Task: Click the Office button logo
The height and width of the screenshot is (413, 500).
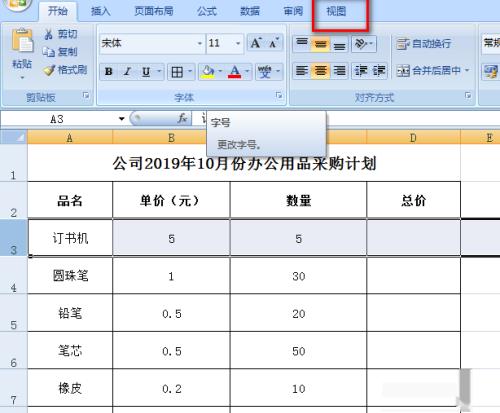Action: tap(17, 4)
